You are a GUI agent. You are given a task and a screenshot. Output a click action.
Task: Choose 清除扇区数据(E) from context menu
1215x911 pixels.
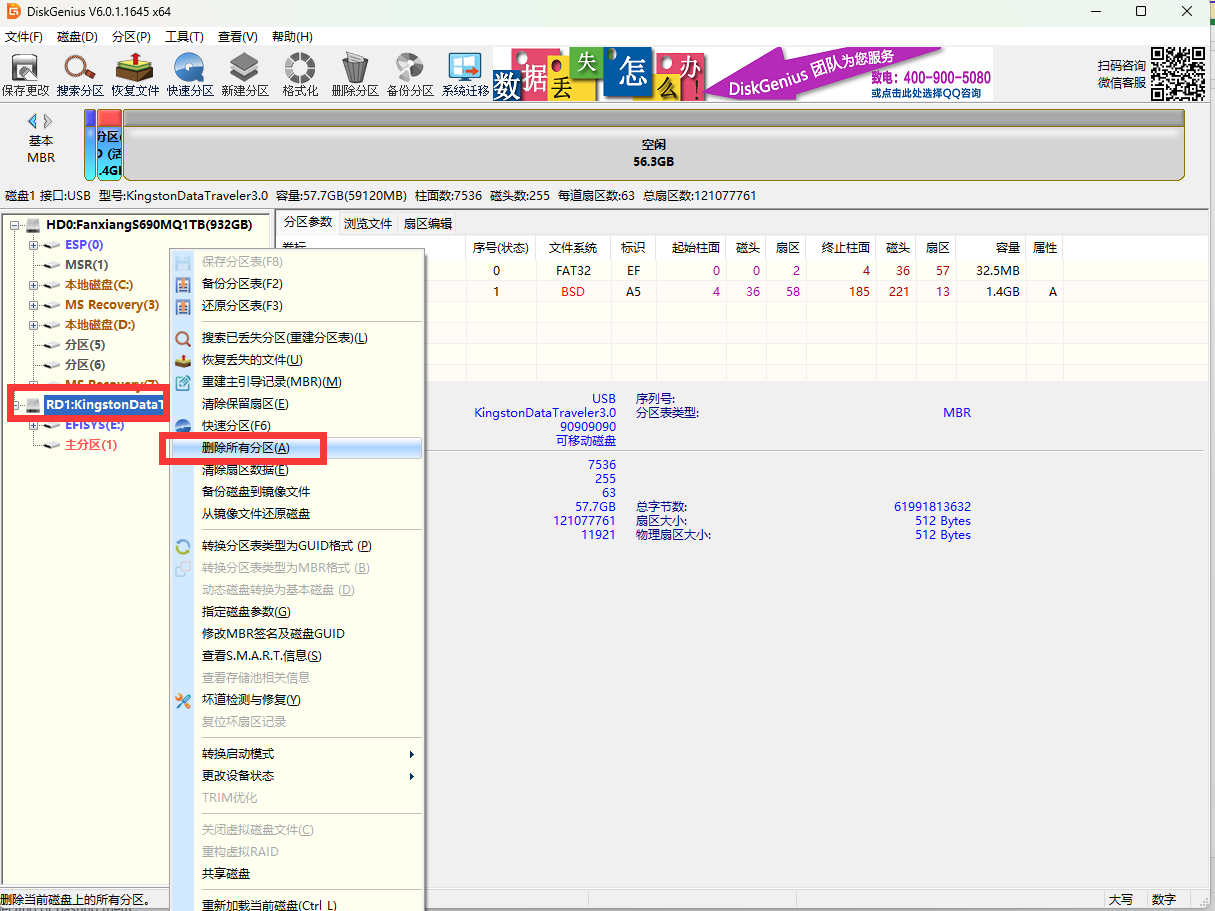point(296,470)
